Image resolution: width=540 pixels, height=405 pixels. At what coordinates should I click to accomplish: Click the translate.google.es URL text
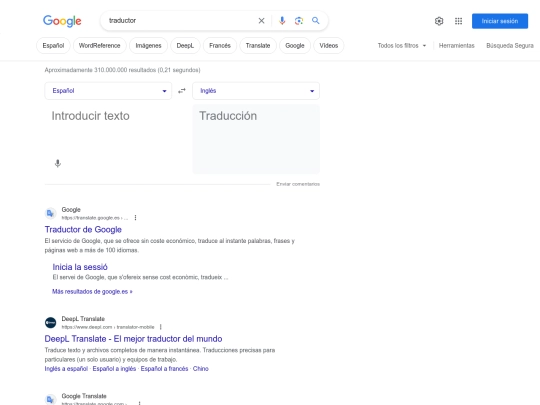pos(95,218)
